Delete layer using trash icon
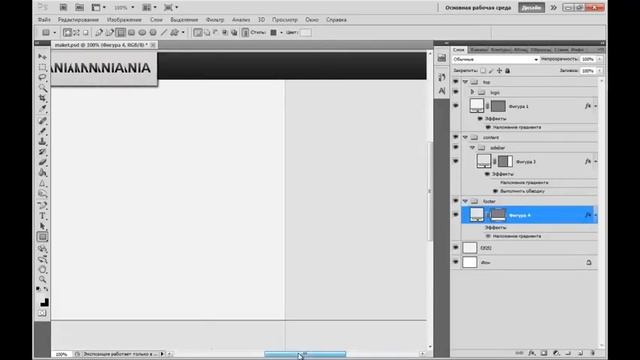640x360 pixels. point(593,353)
